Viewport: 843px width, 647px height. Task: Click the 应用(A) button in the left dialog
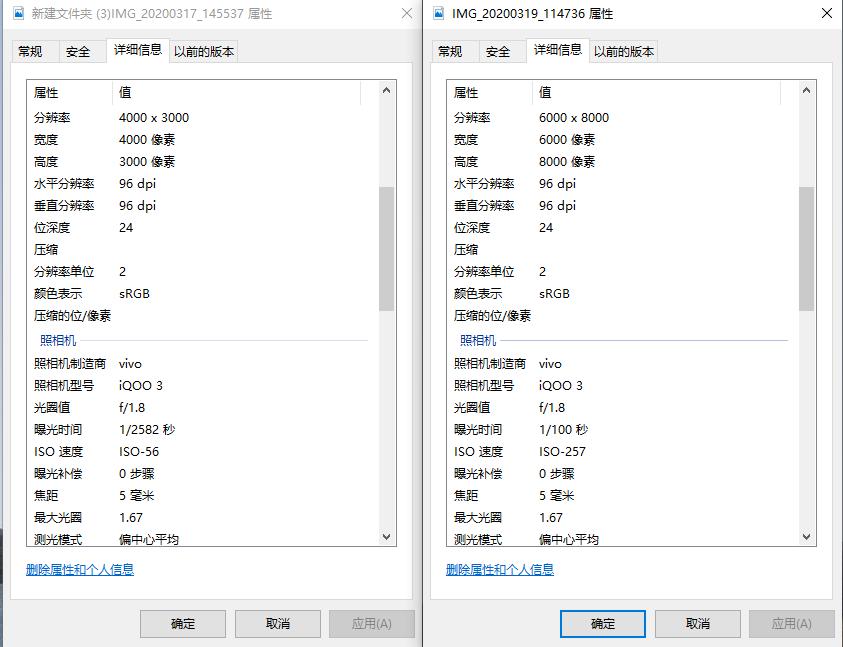(371, 623)
